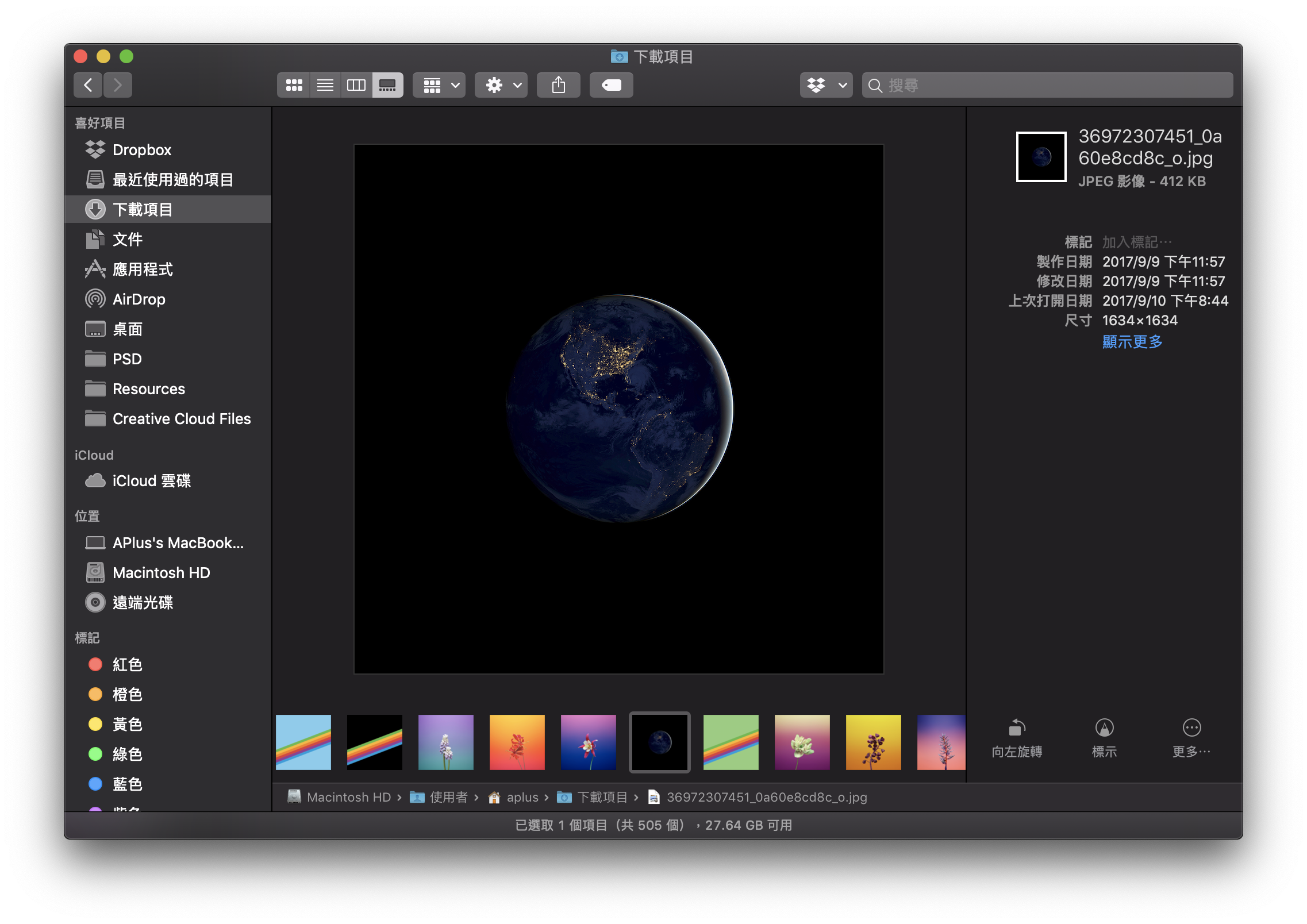1307x924 pixels.
Task: Select 下載項目 in the sidebar
Action: (x=168, y=209)
